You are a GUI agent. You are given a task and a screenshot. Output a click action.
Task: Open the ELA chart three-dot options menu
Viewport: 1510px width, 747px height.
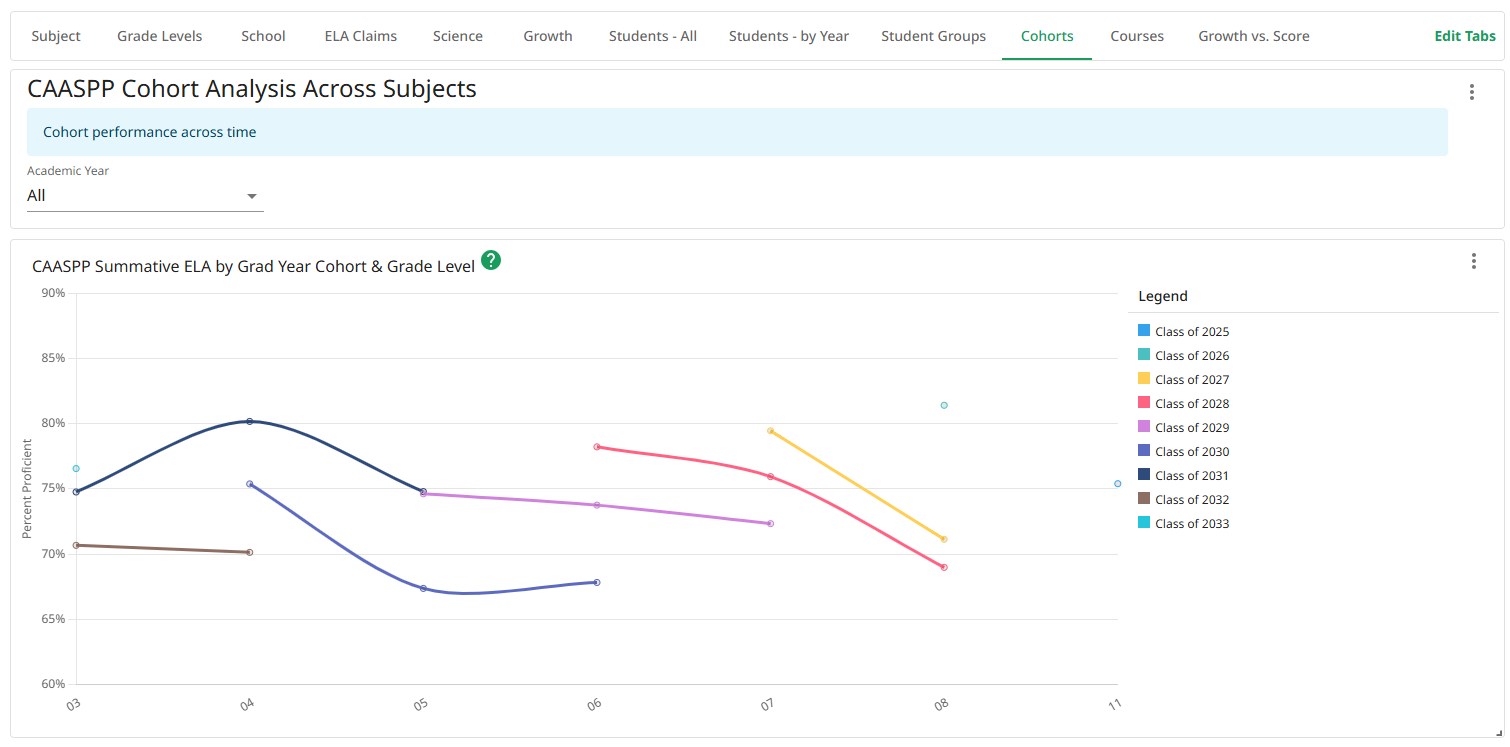point(1473,261)
